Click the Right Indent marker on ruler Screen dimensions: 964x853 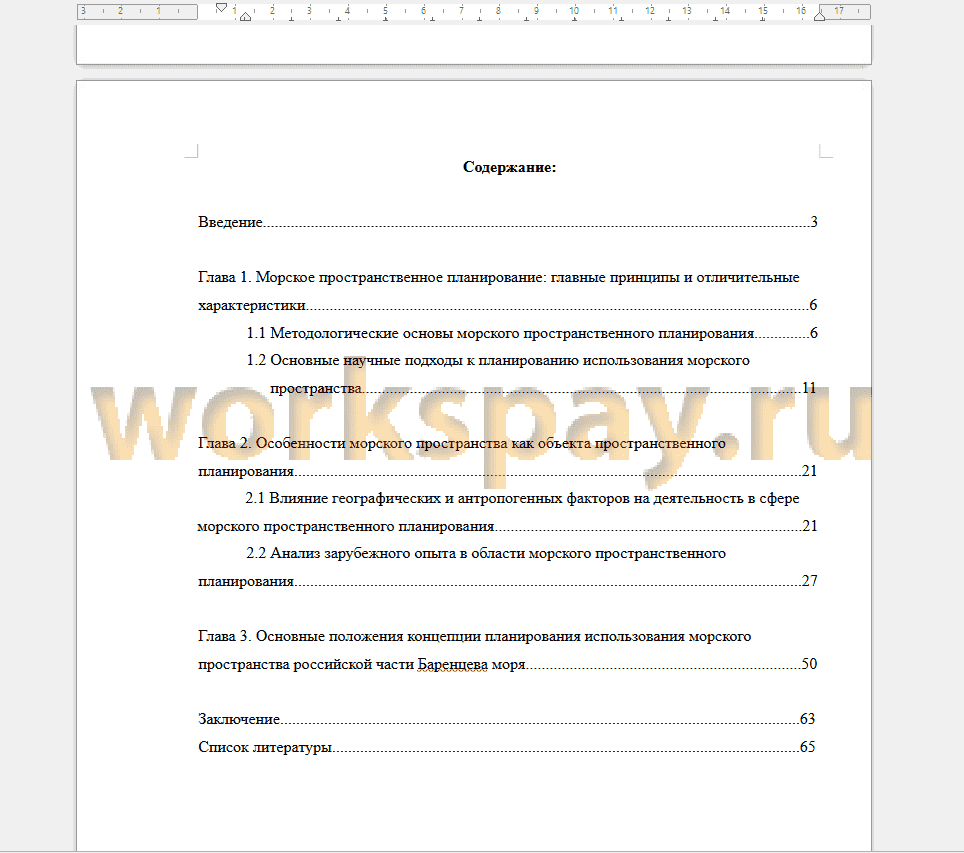(820, 17)
